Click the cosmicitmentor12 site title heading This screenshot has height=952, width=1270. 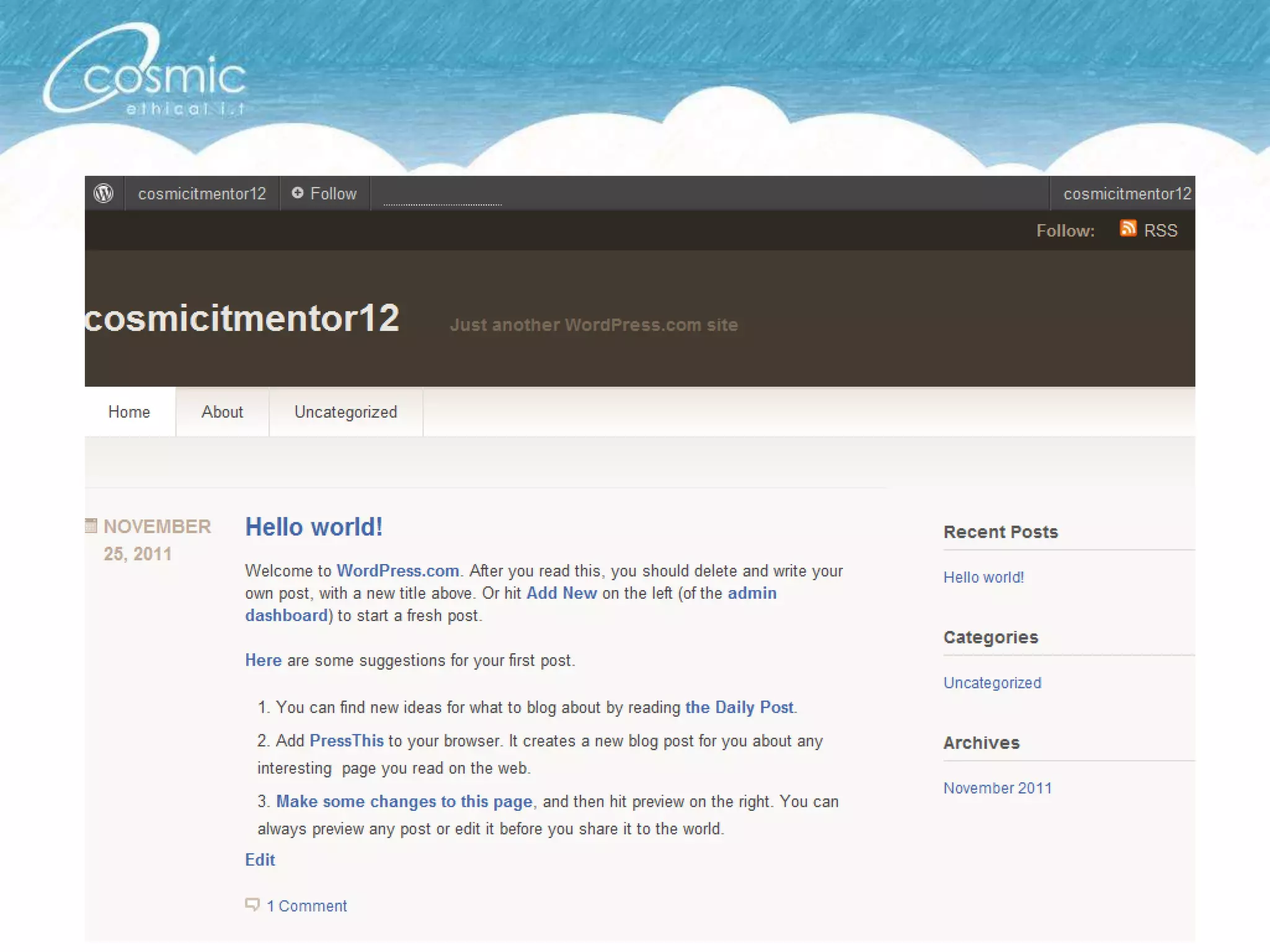(x=242, y=319)
